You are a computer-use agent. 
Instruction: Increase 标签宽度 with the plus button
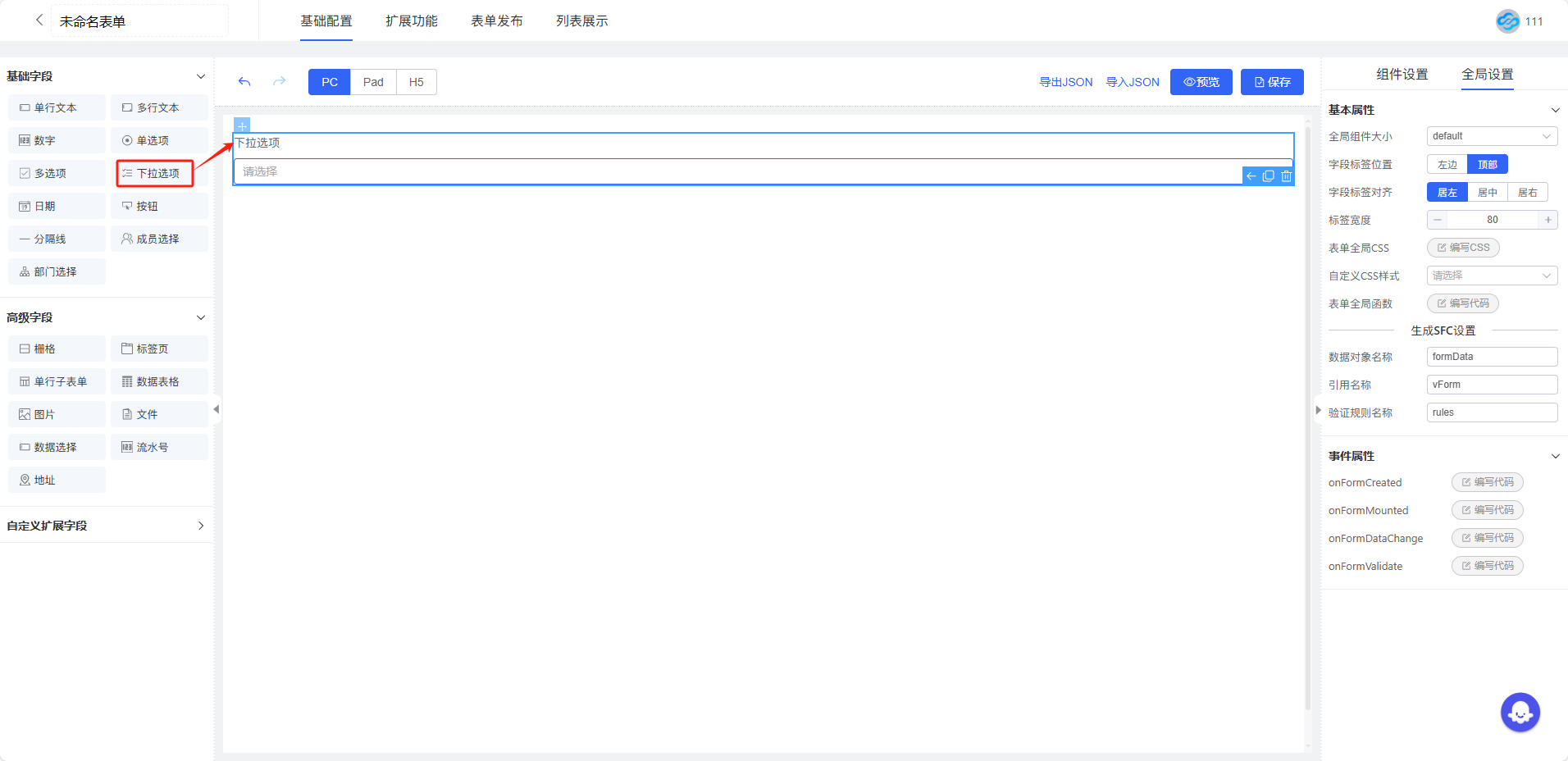[1547, 220]
